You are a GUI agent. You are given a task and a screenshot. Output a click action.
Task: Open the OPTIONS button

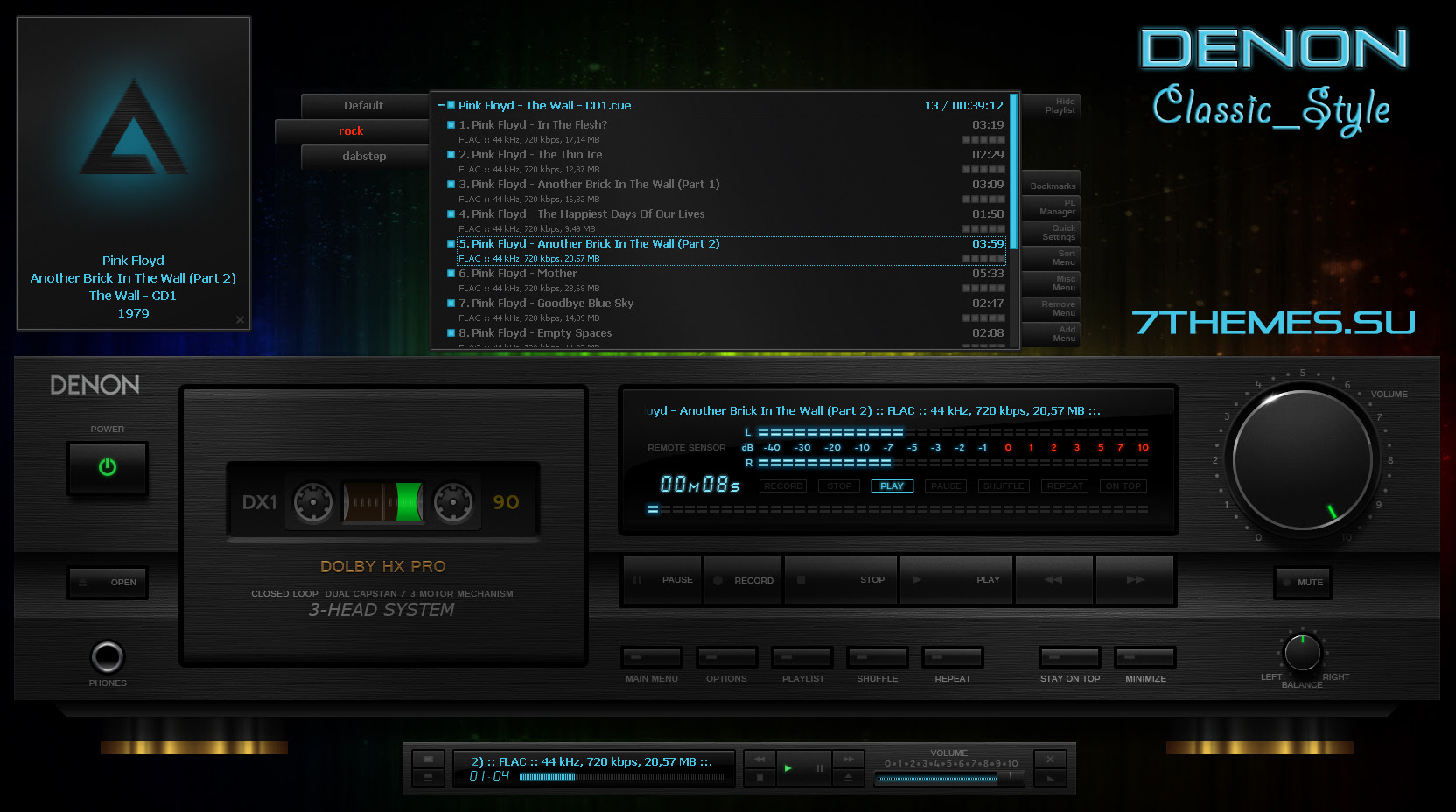[x=727, y=657]
